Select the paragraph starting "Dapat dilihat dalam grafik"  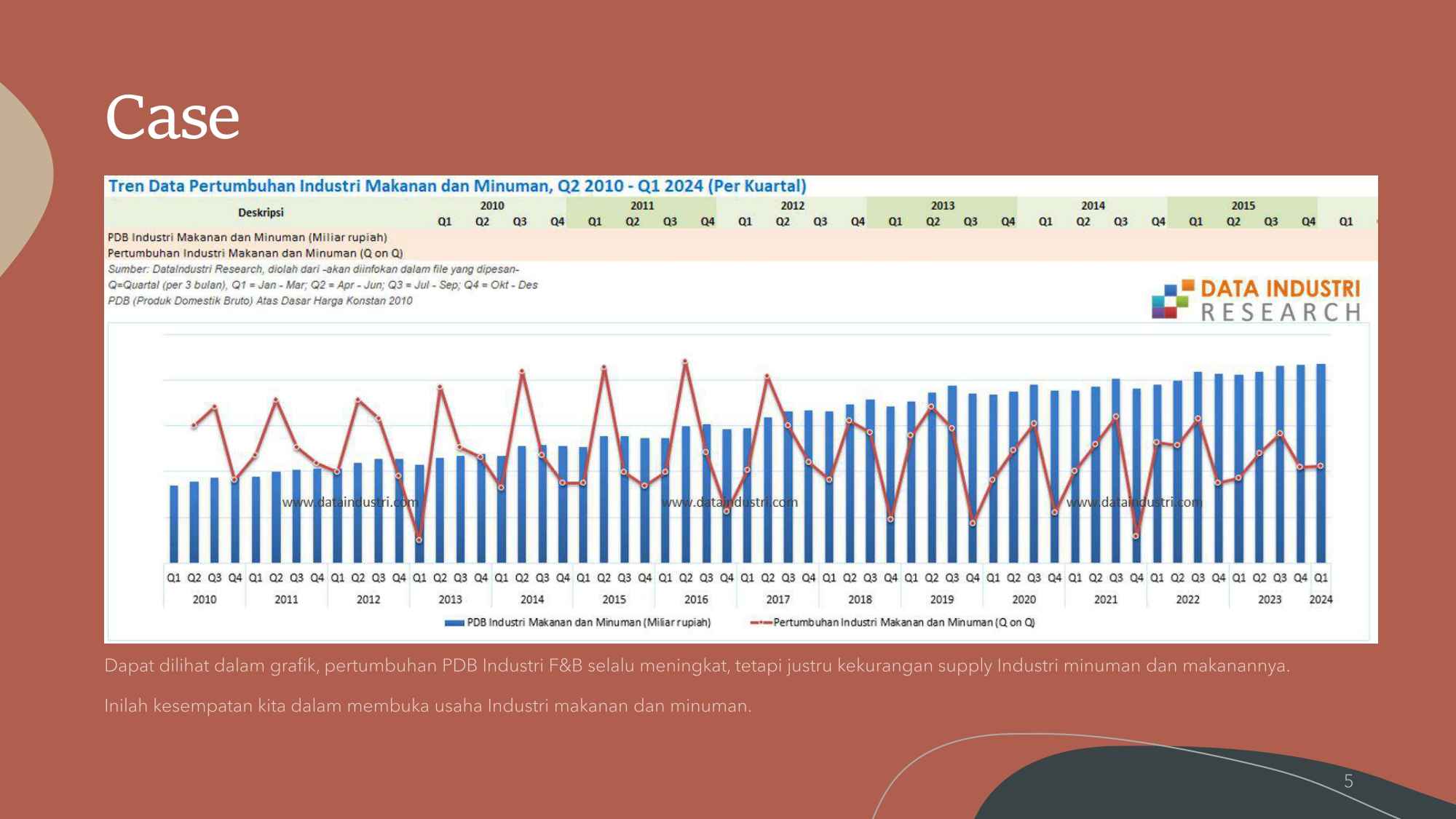(x=697, y=665)
